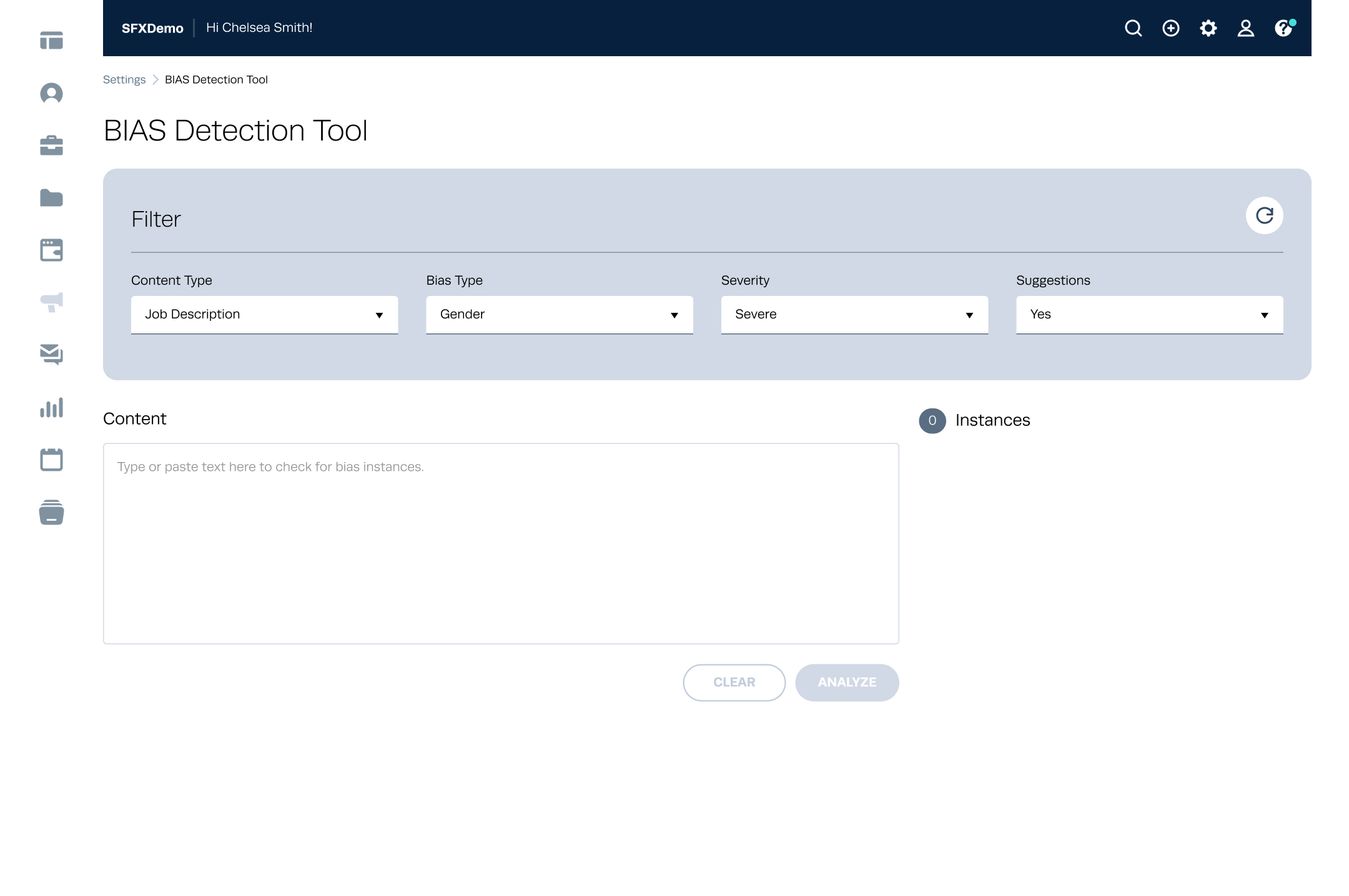Click into the Content text area
This screenshot has height=896, width=1349.
pos(500,543)
